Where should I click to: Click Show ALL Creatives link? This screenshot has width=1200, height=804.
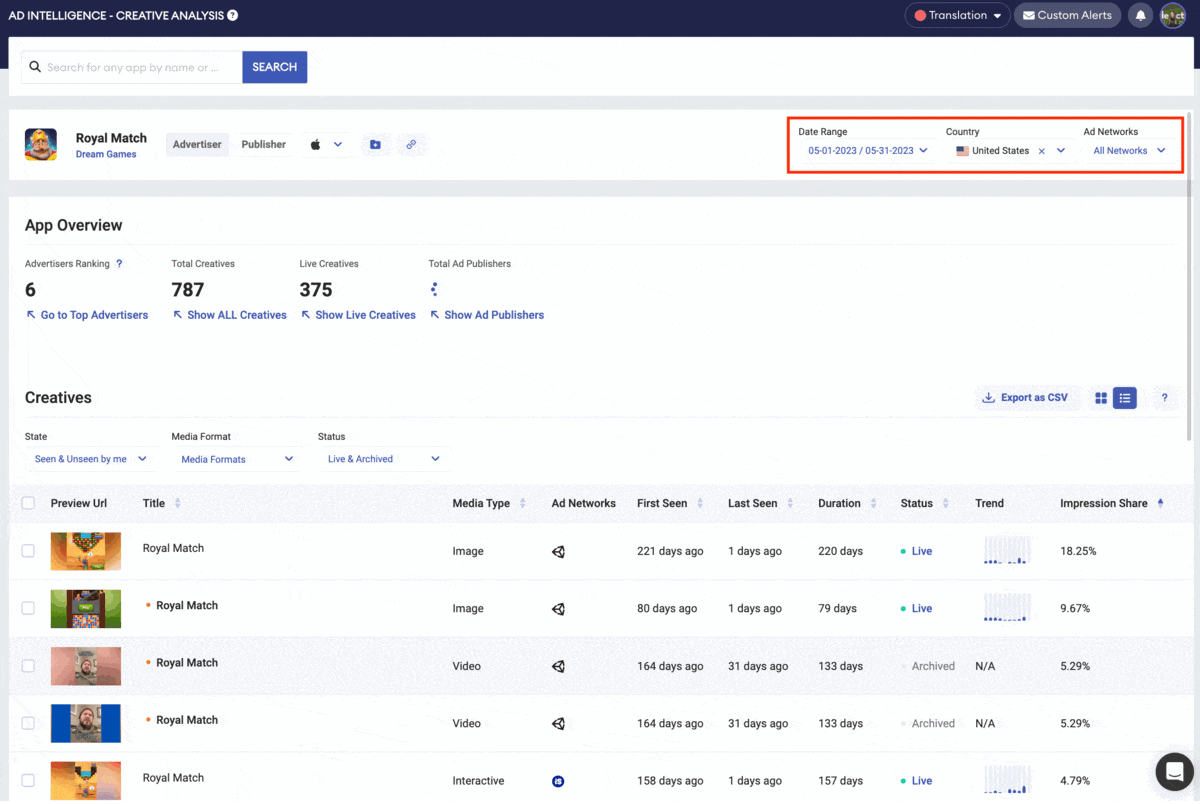point(230,315)
